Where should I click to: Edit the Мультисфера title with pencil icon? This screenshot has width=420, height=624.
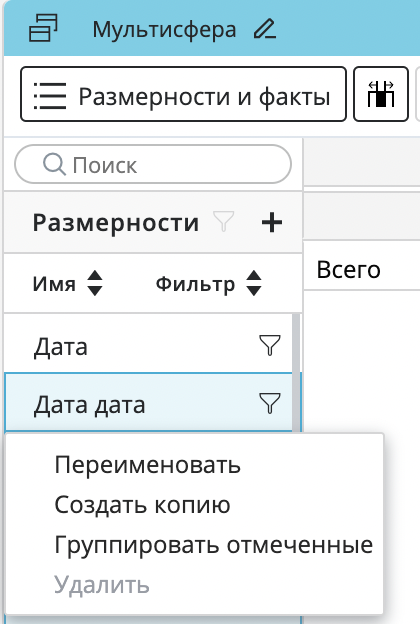click(x=265, y=29)
